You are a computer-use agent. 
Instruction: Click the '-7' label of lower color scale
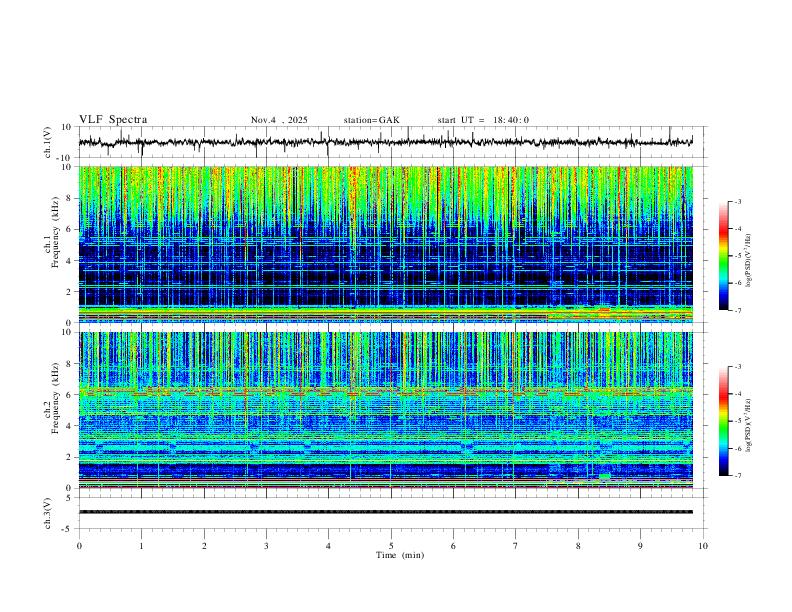[x=738, y=475]
